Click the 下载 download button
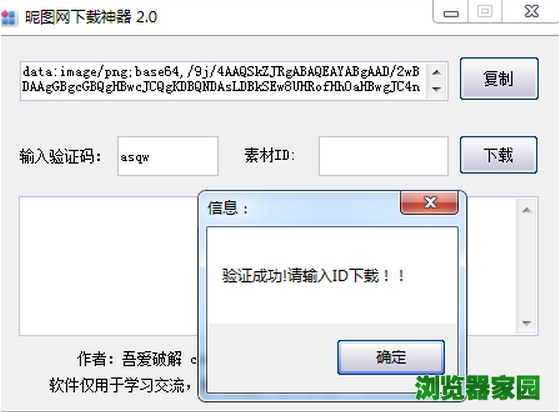Screen dimensions: 559x412 click(498, 155)
